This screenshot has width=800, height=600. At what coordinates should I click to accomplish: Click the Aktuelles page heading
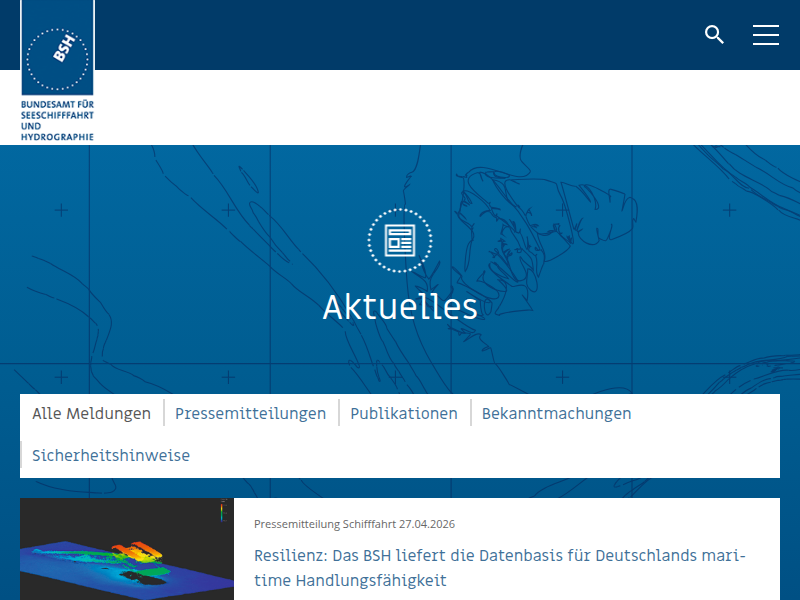click(400, 307)
